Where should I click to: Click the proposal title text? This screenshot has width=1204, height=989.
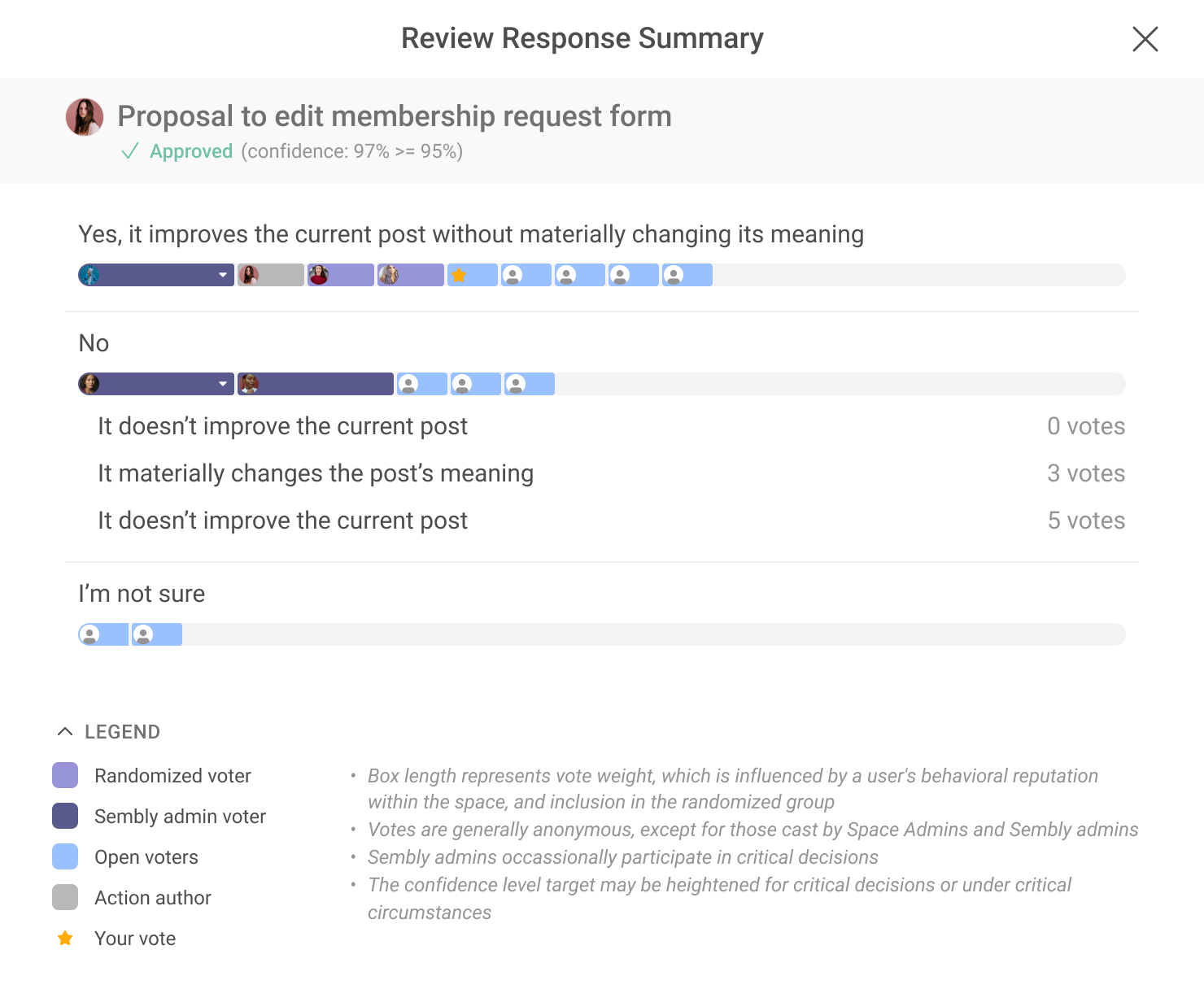(x=395, y=116)
